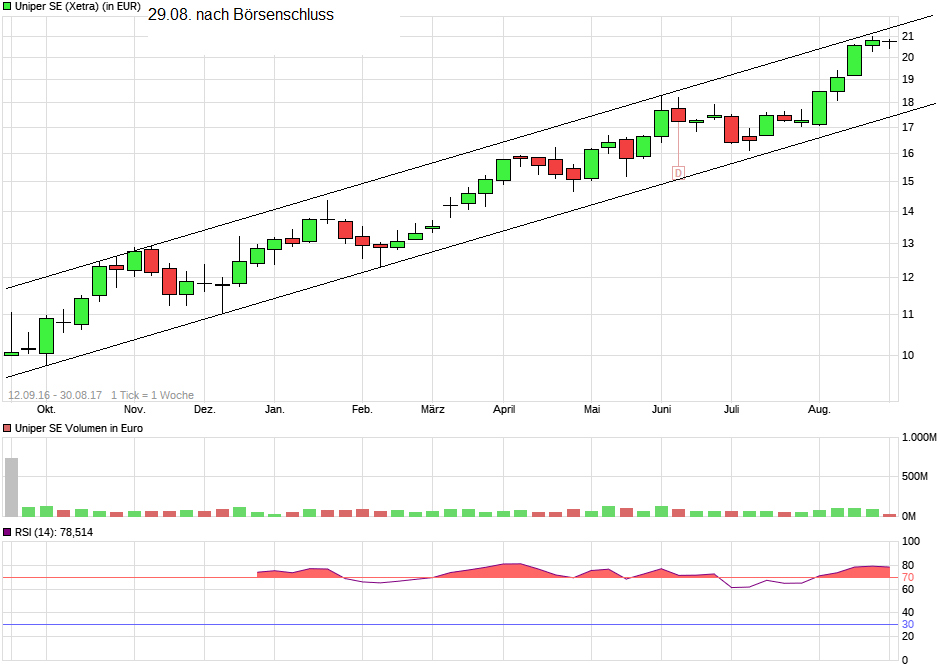Click the red RSI 70 level label

(908, 578)
